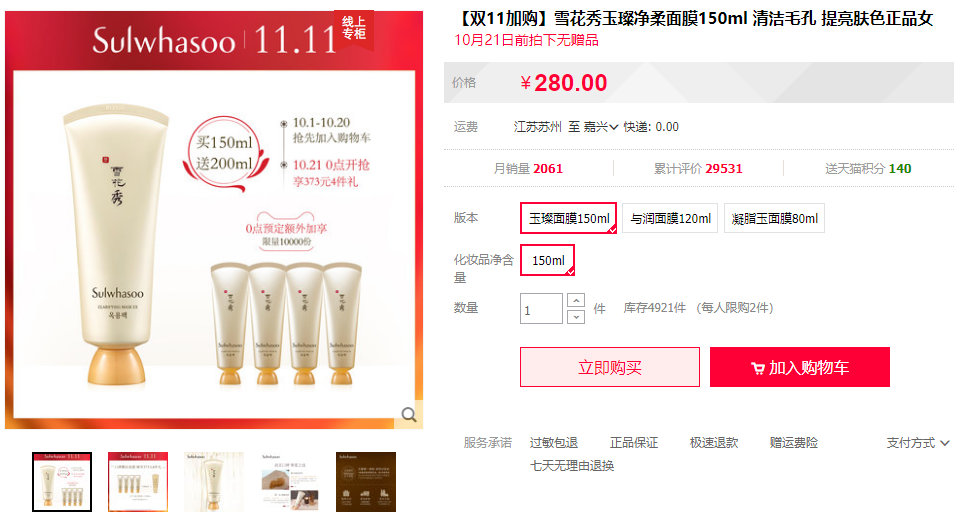Select the second red promo thumbnail
The image size is (966, 522).
[x=138, y=482]
